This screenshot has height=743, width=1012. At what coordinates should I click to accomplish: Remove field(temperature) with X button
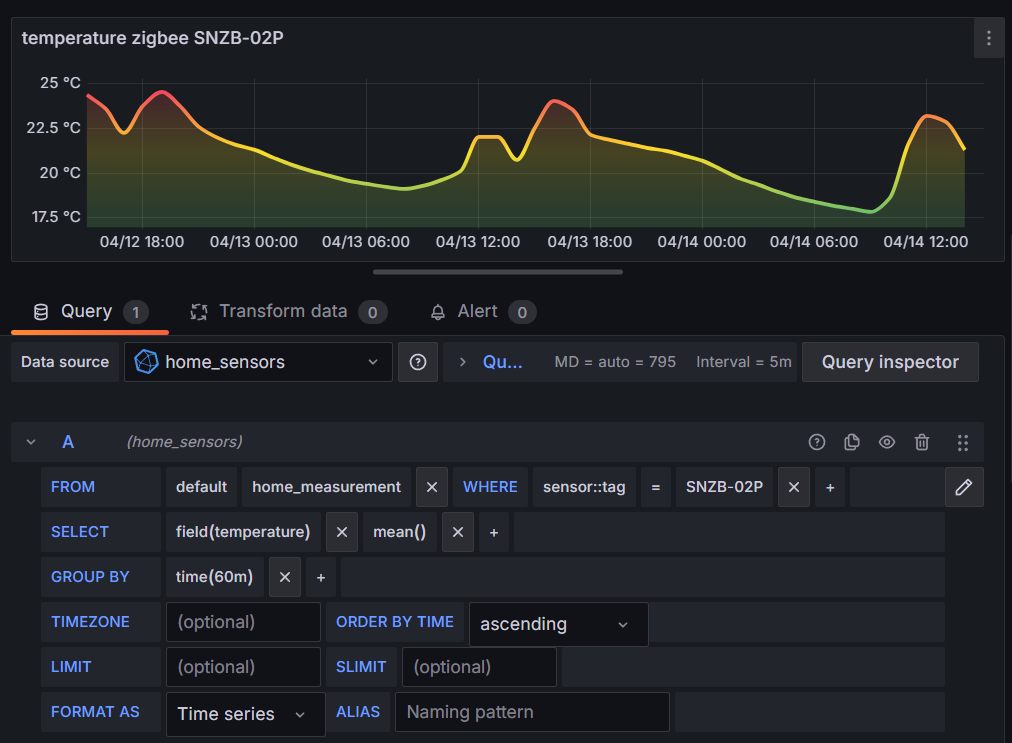(342, 532)
